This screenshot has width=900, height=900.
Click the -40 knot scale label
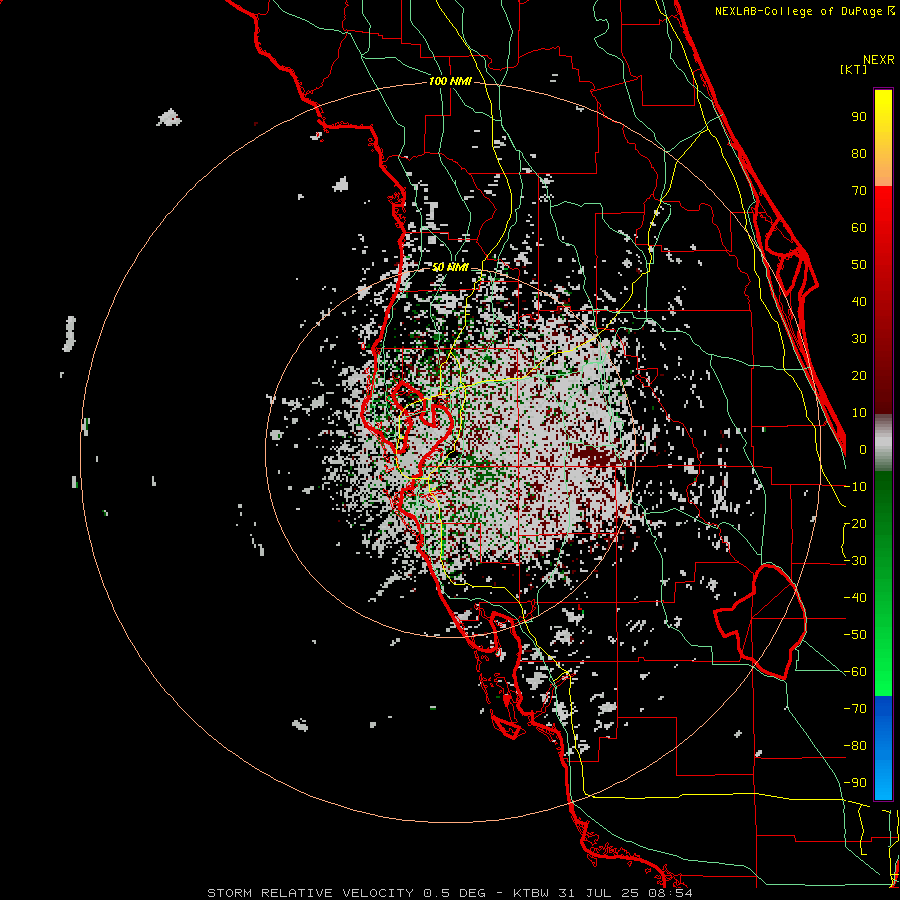point(855,598)
